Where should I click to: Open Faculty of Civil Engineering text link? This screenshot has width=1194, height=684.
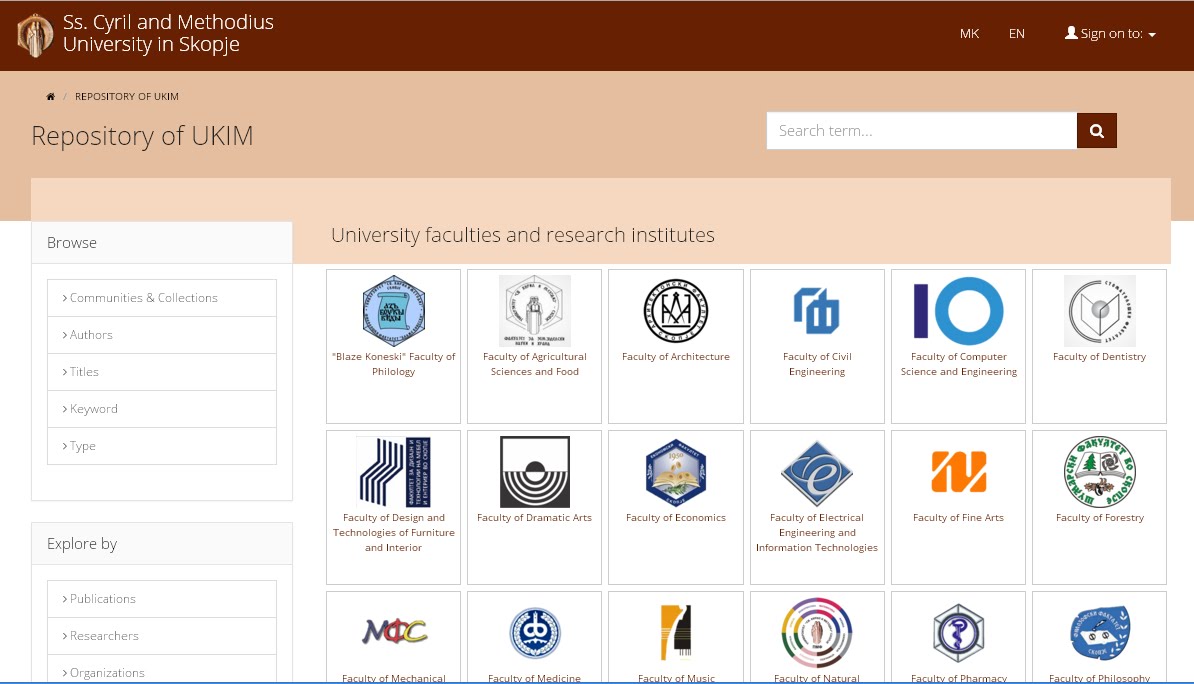pos(816,364)
